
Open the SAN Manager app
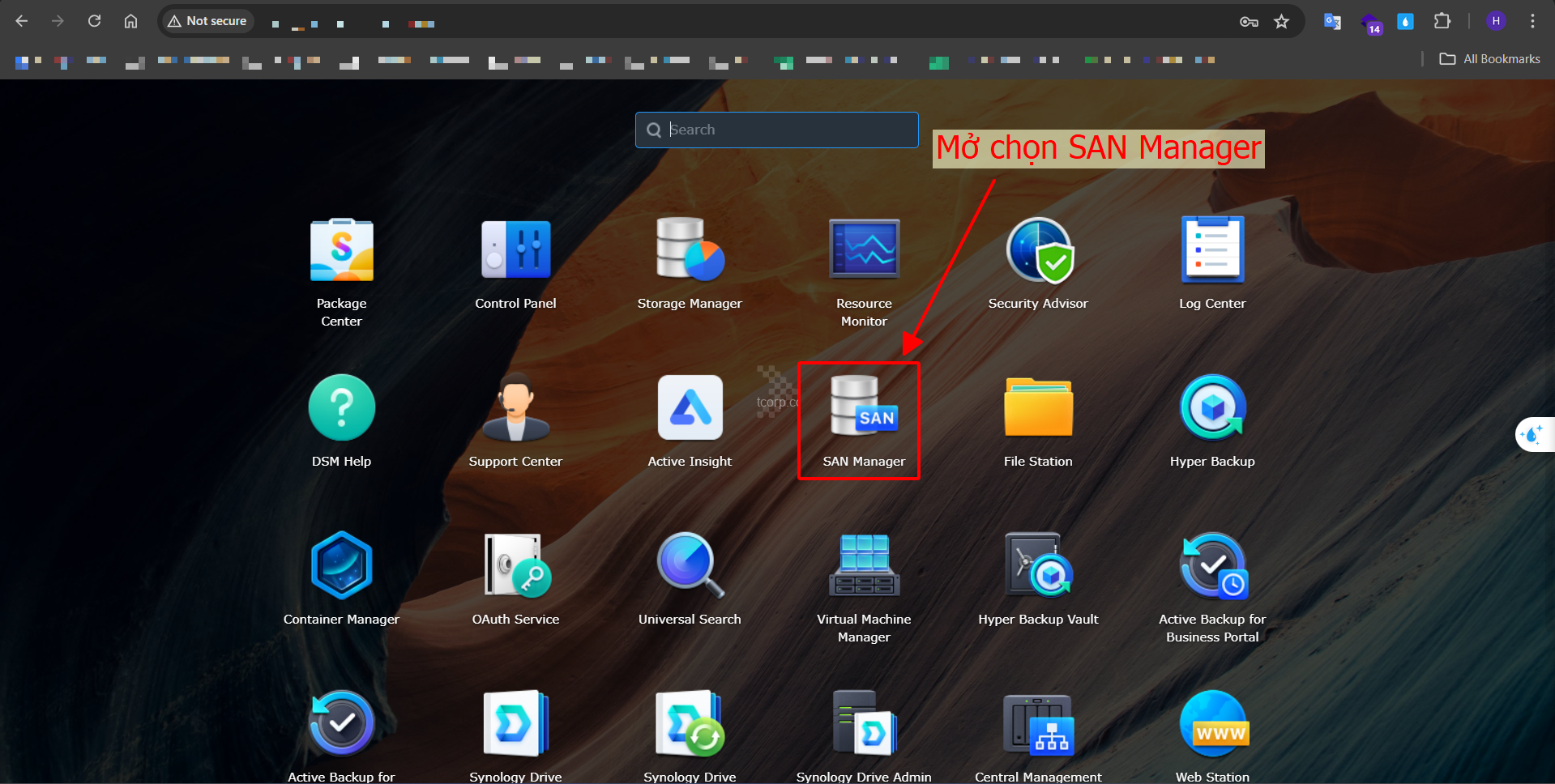coord(863,409)
